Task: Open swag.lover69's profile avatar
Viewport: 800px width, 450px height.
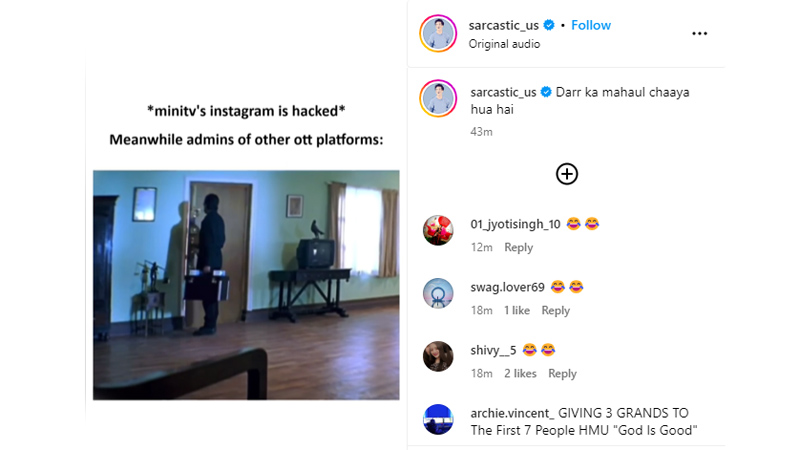Action: click(x=438, y=293)
